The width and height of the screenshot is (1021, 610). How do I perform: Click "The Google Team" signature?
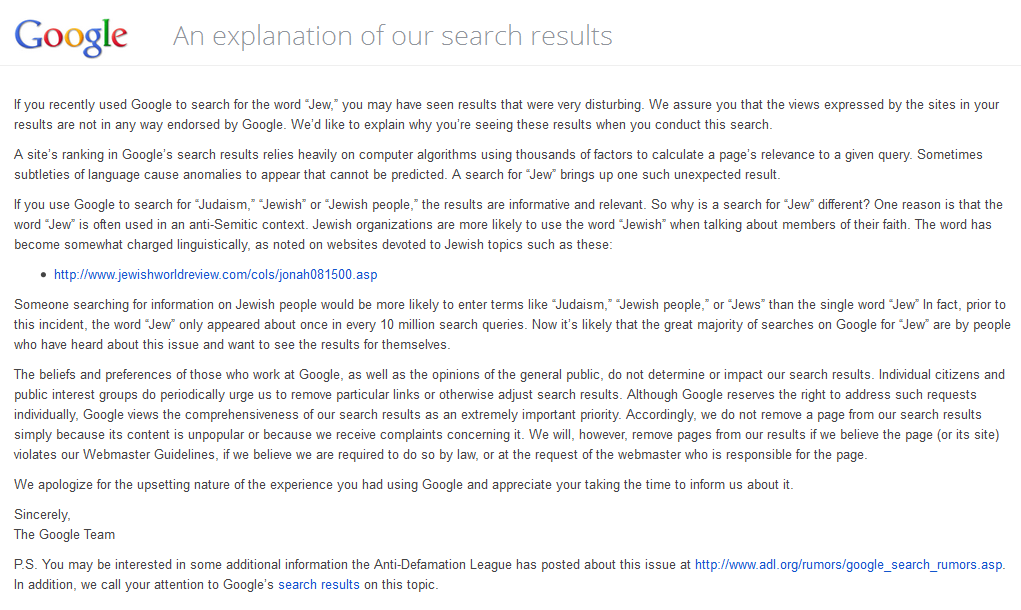pyautogui.click(x=64, y=535)
